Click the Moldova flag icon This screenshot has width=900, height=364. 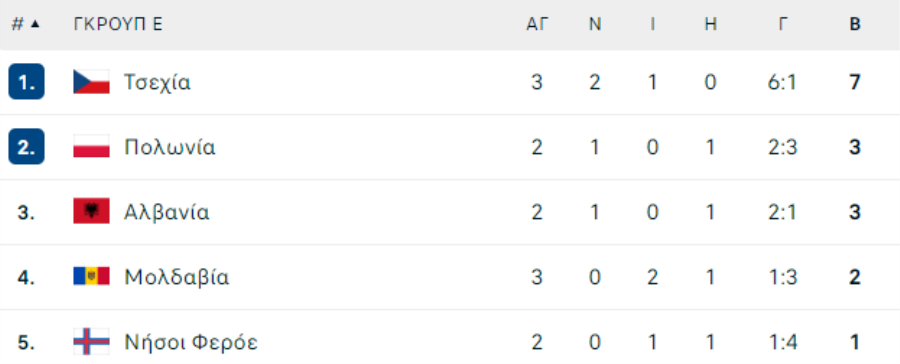[x=91, y=277]
